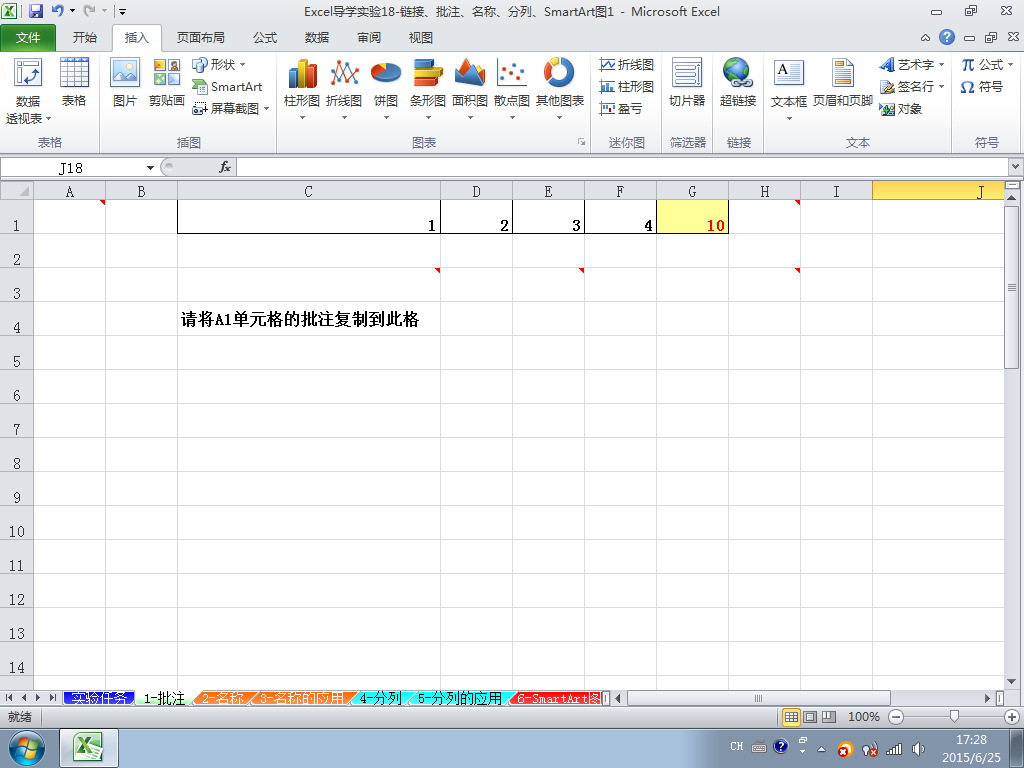Open the 形状 shapes gallery
Viewport: 1024px width, 768px height.
(219, 65)
